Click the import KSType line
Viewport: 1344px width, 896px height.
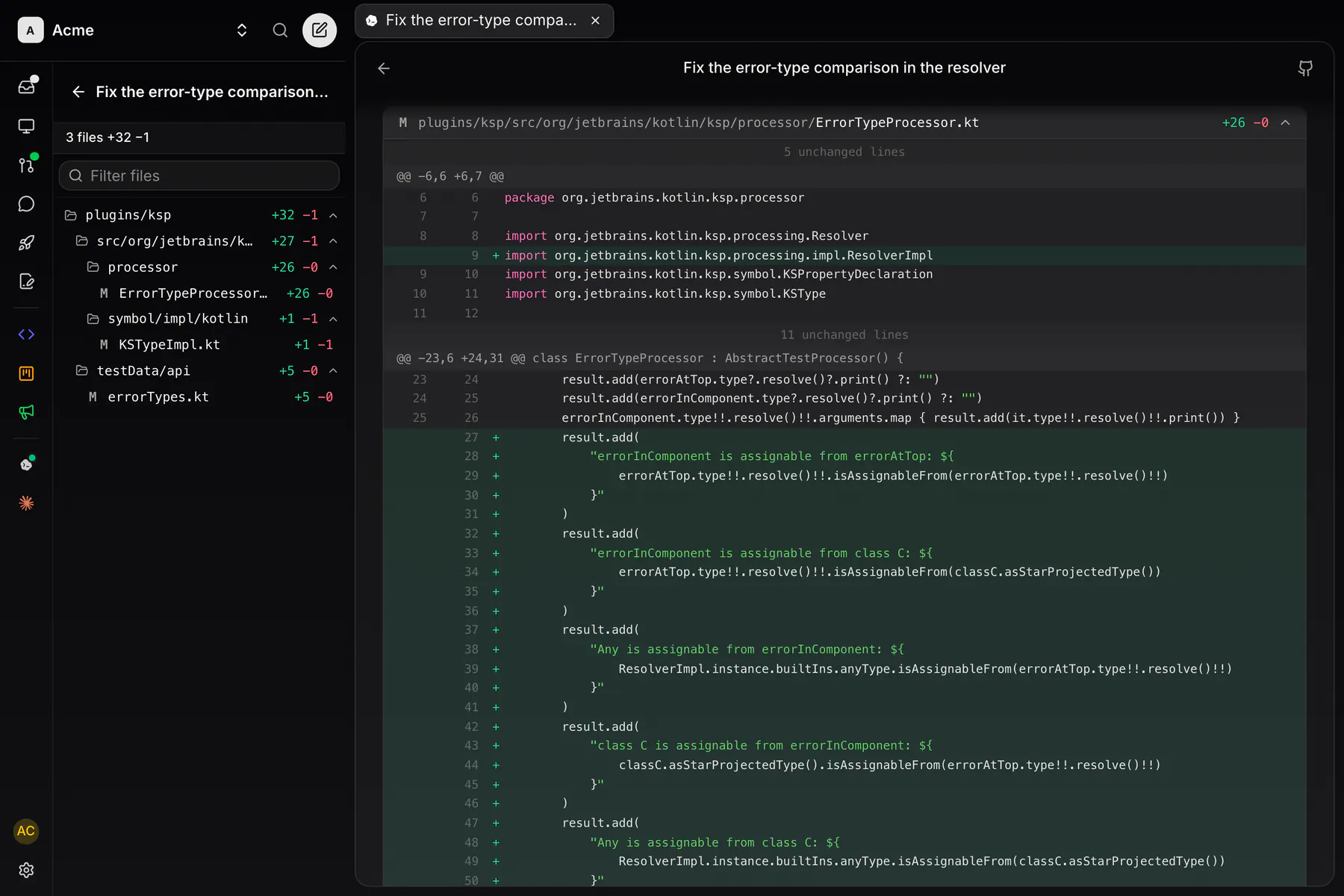[844, 294]
